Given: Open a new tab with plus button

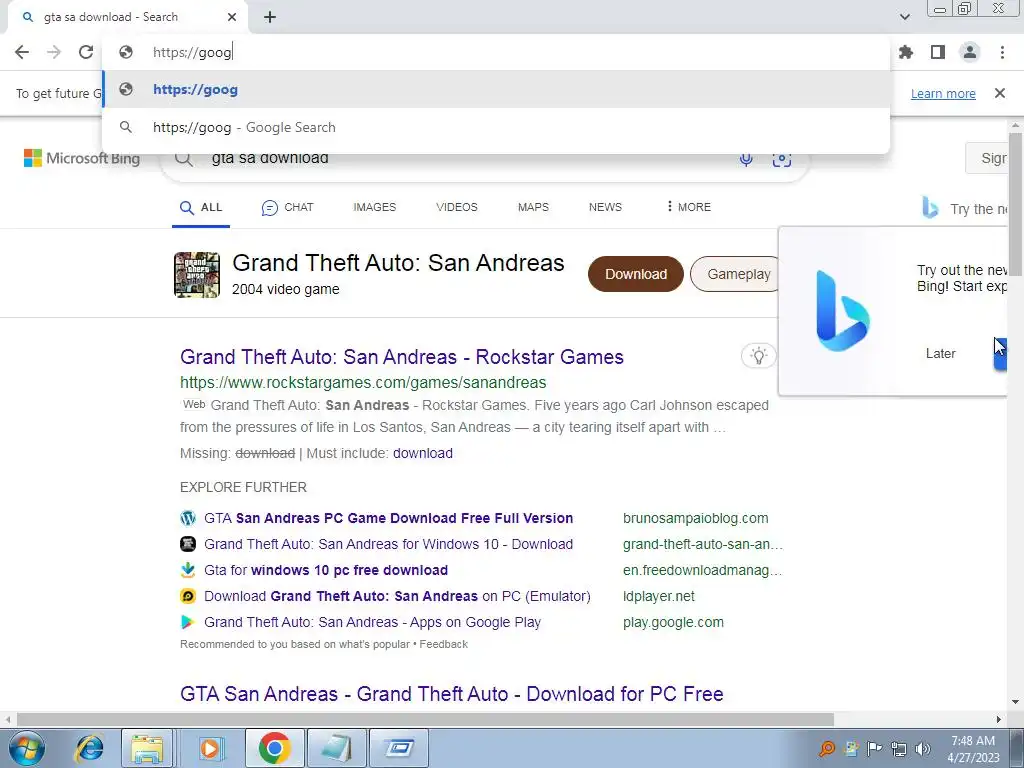Looking at the screenshot, I should coord(270,17).
